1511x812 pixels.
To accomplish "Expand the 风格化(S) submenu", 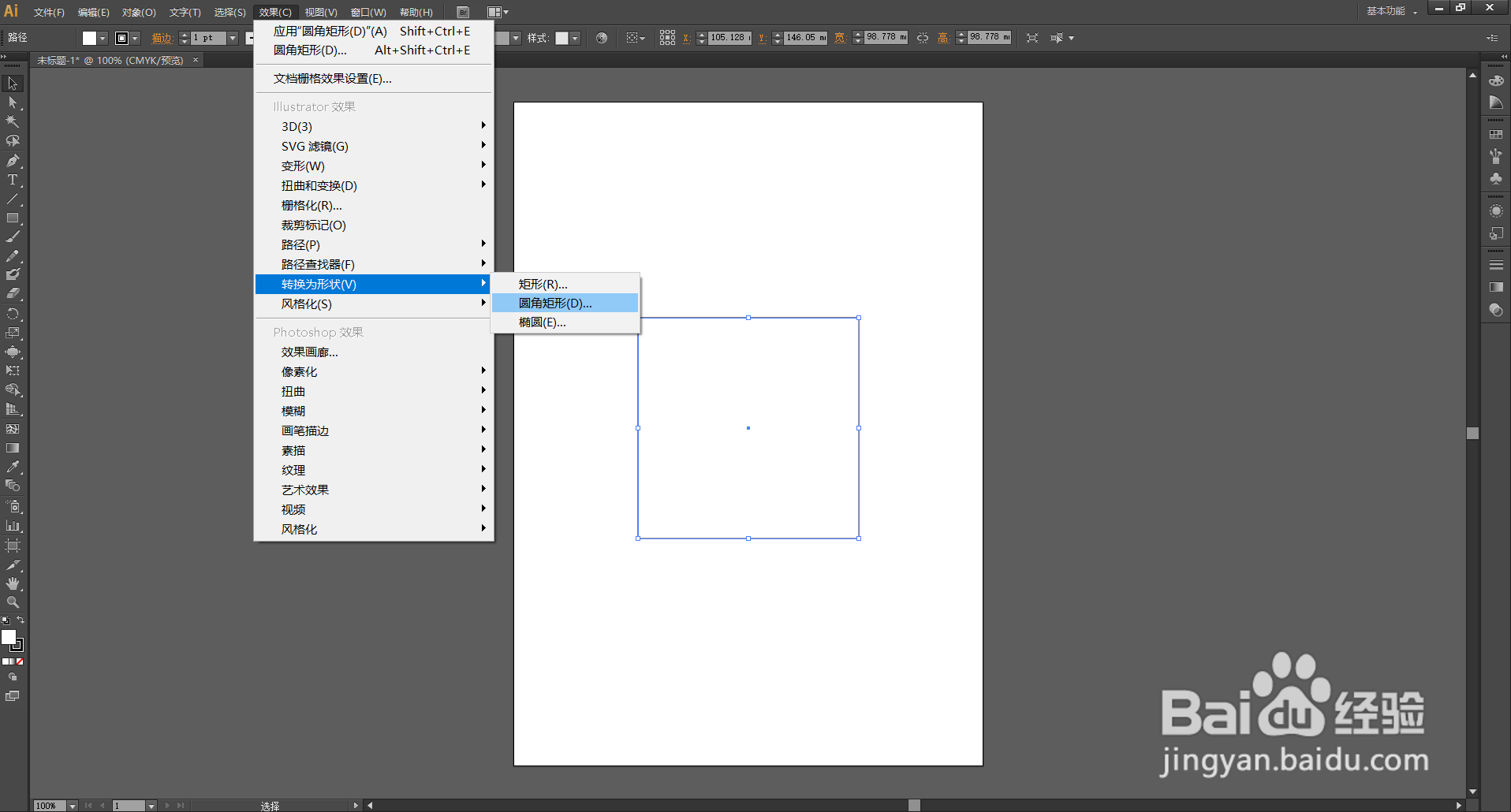I will click(374, 304).
